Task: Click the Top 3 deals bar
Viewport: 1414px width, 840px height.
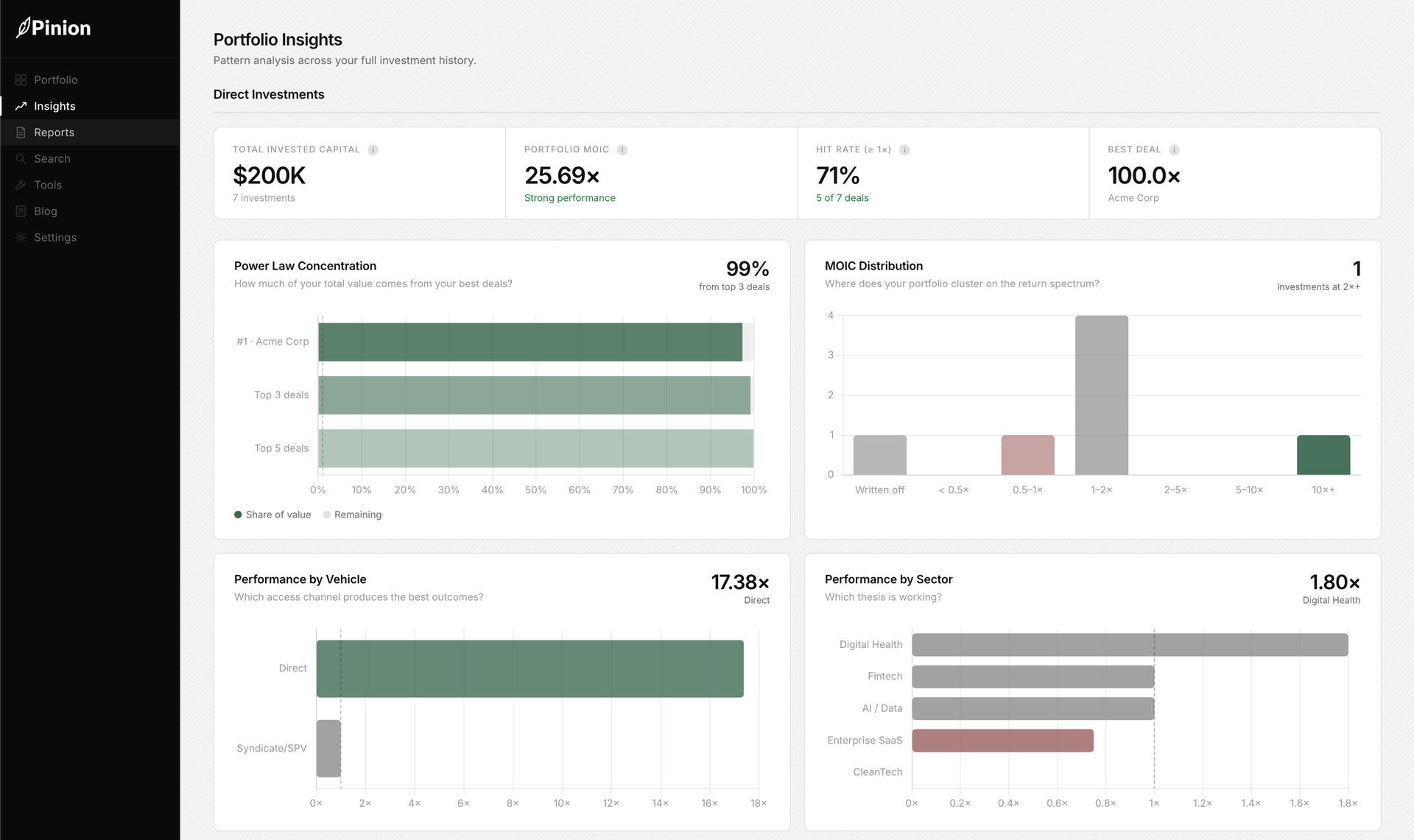Action: 534,395
